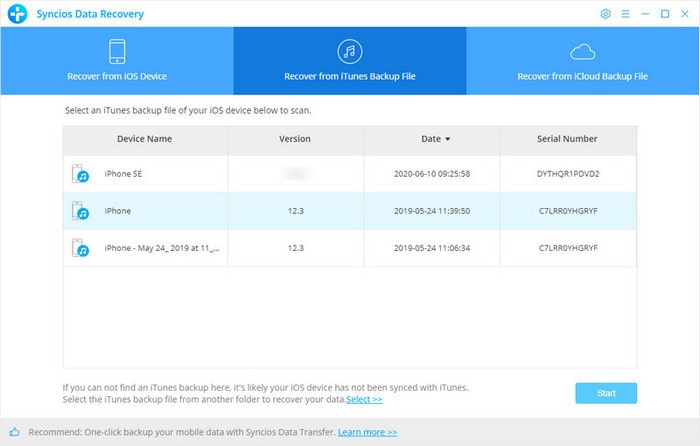This screenshot has width=700, height=446.
Task: Click serial number DYTHQR1PDVD2
Action: pyautogui.click(x=568, y=174)
